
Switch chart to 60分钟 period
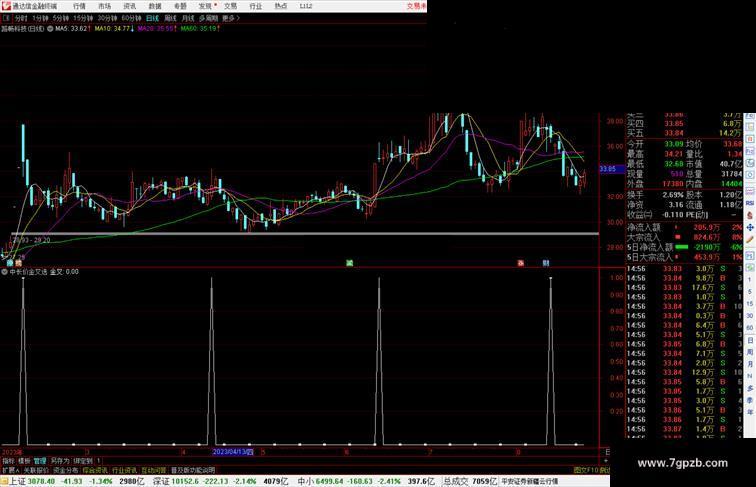(x=131, y=18)
